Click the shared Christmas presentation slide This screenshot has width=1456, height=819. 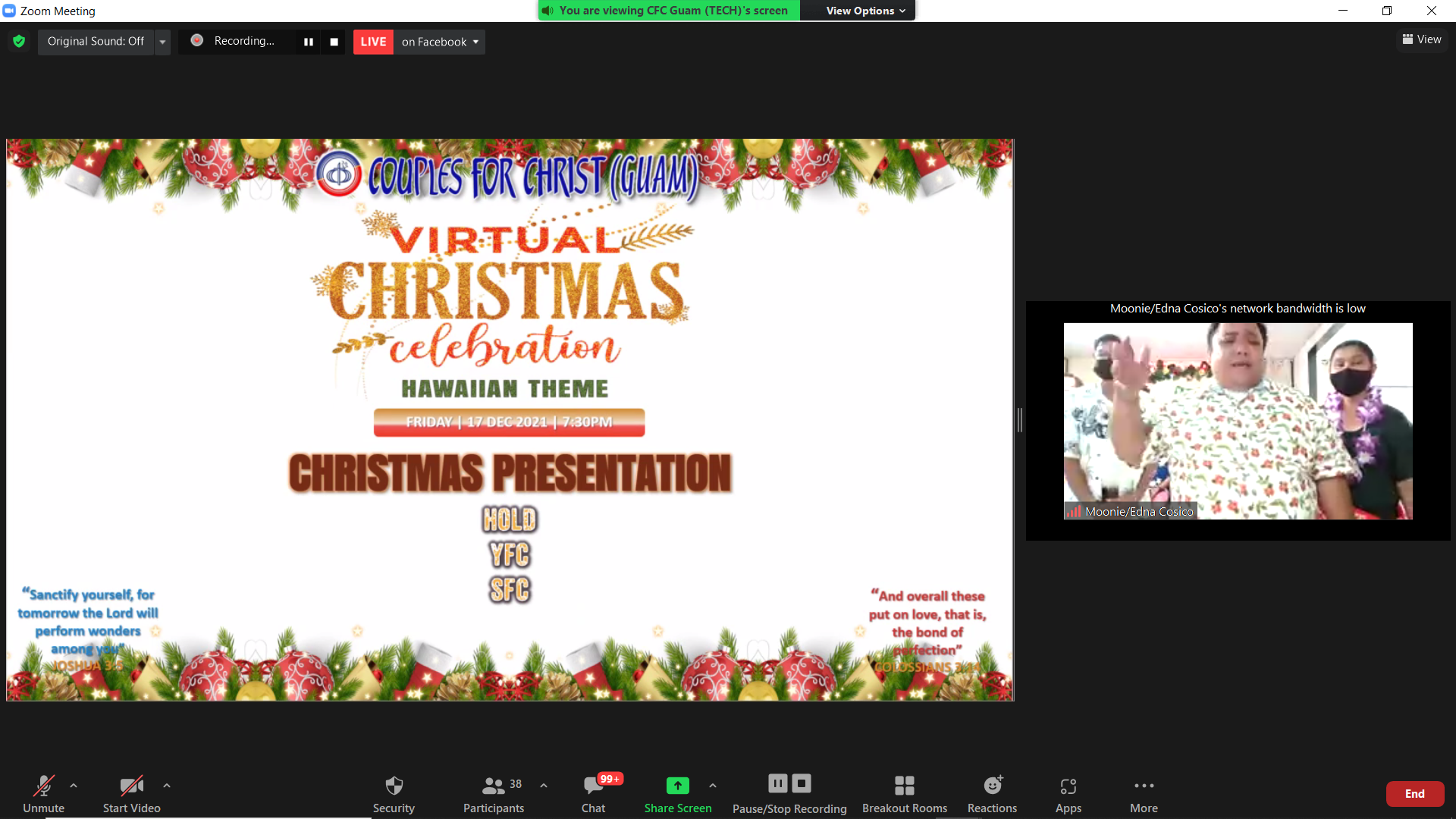[510, 419]
